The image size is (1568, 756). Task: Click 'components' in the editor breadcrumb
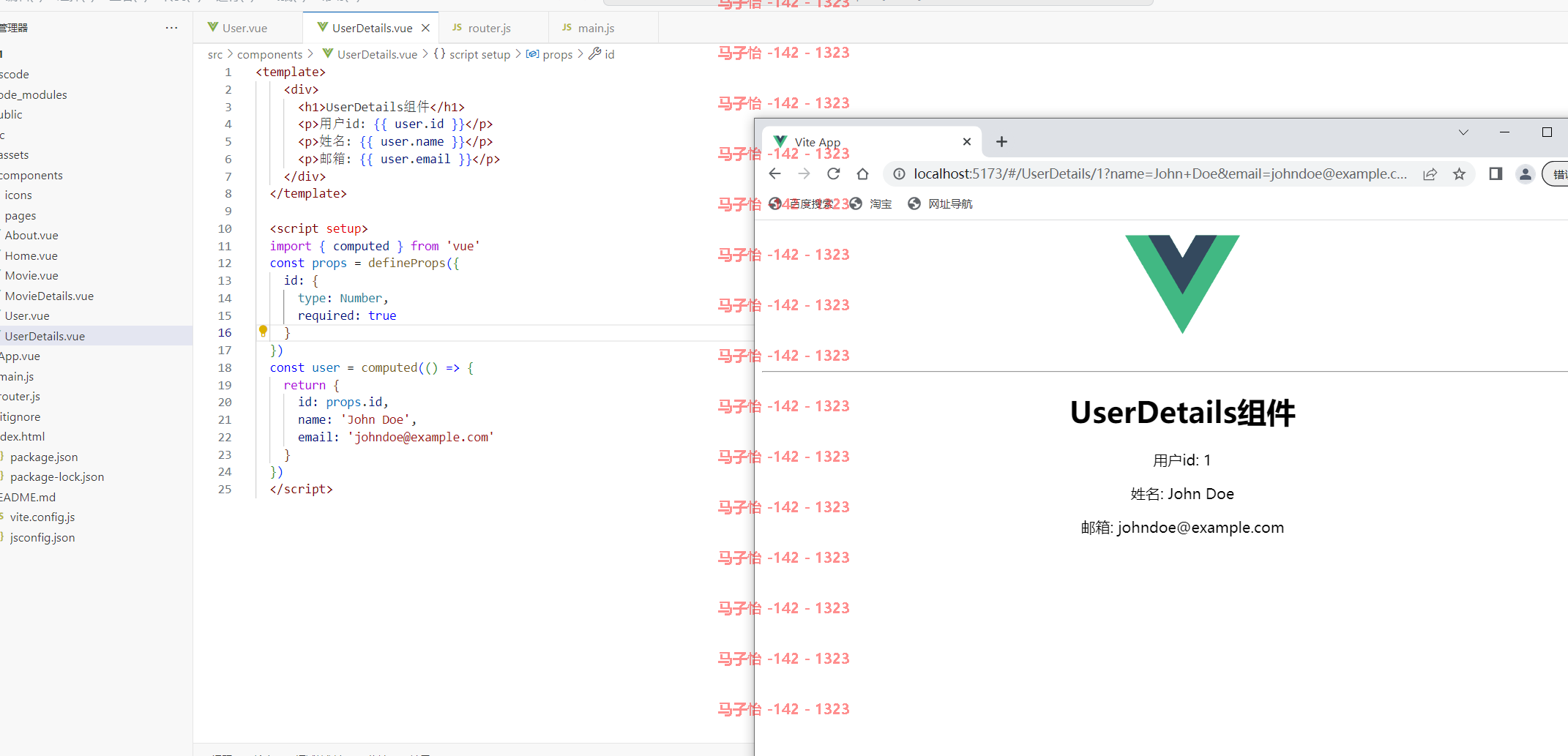click(x=269, y=54)
